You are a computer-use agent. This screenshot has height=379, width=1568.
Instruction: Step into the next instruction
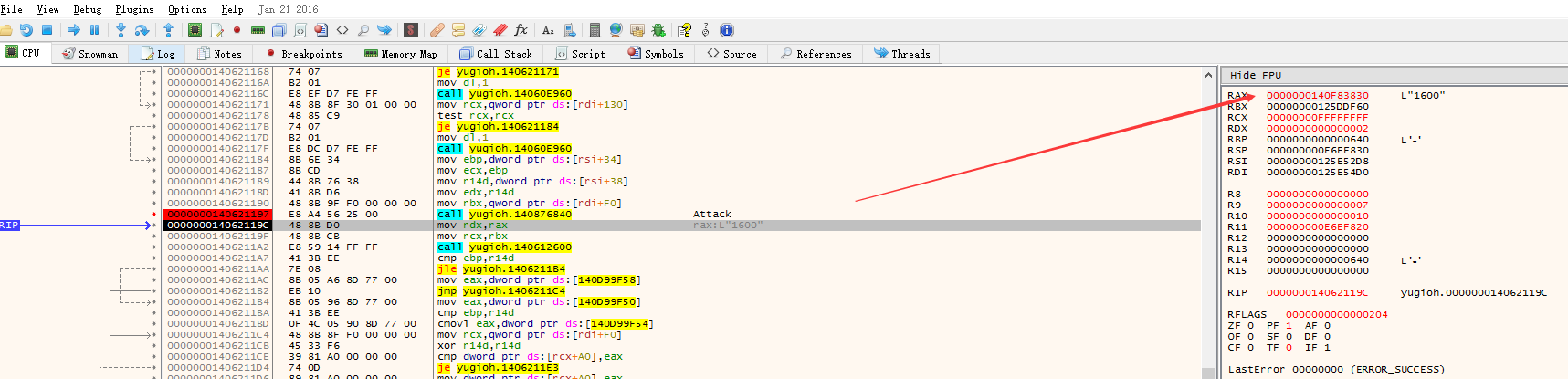pos(121,30)
